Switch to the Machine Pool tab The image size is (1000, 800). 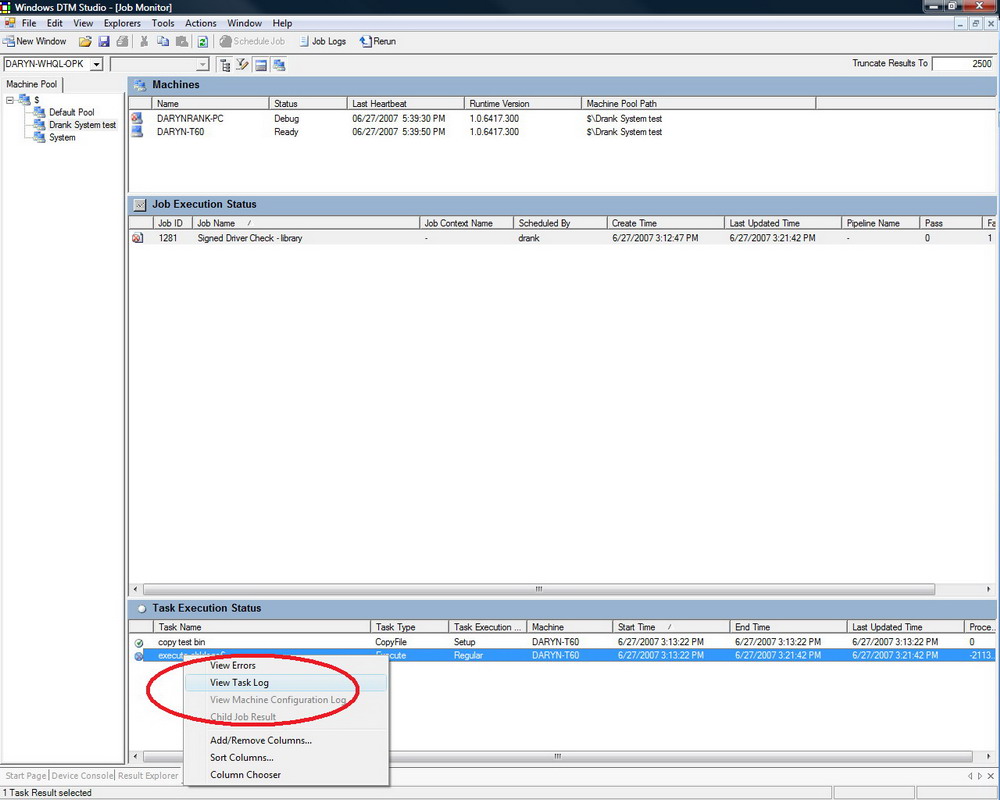point(32,84)
